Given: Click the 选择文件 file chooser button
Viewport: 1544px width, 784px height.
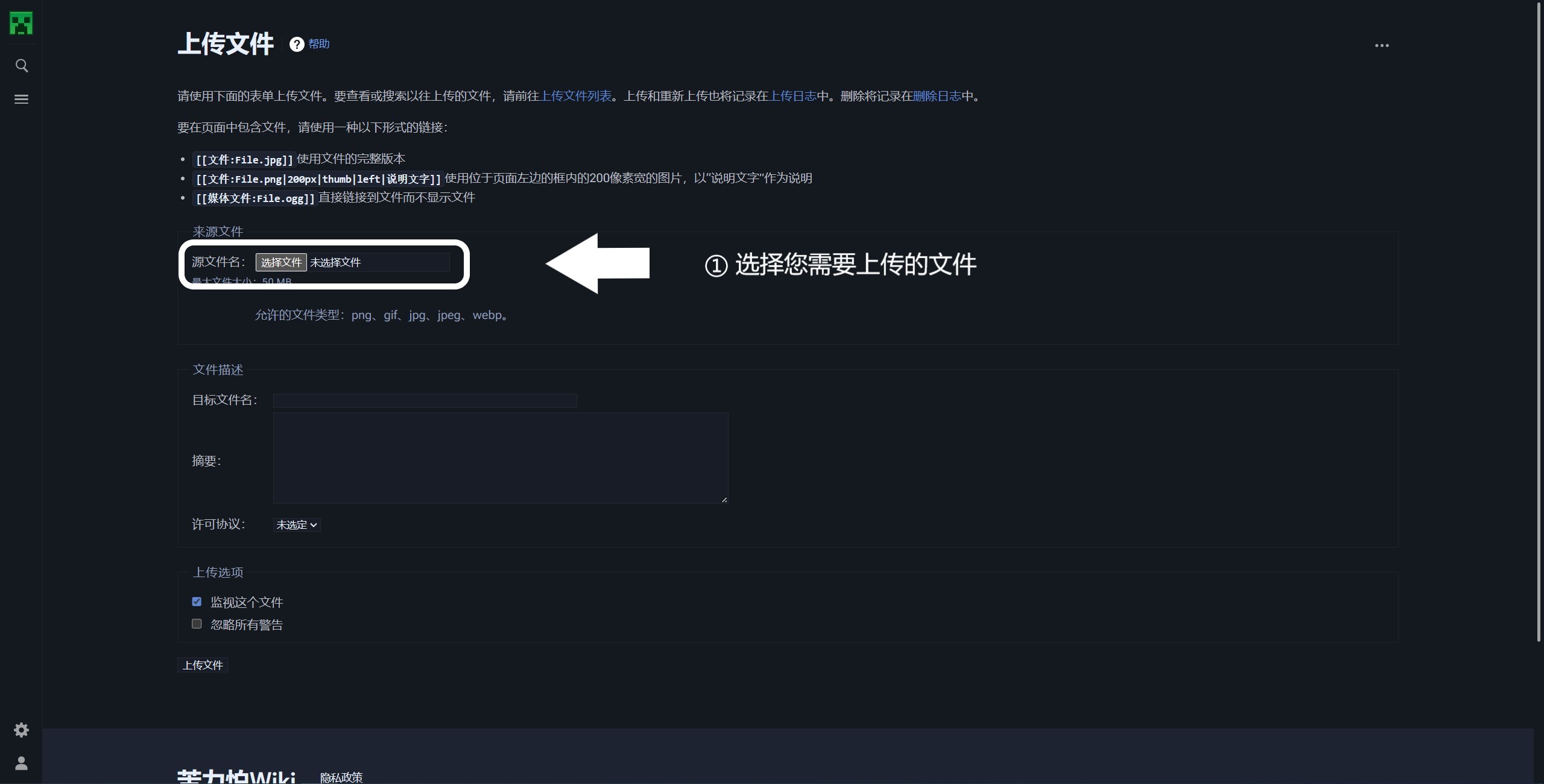Looking at the screenshot, I should point(281,262).
